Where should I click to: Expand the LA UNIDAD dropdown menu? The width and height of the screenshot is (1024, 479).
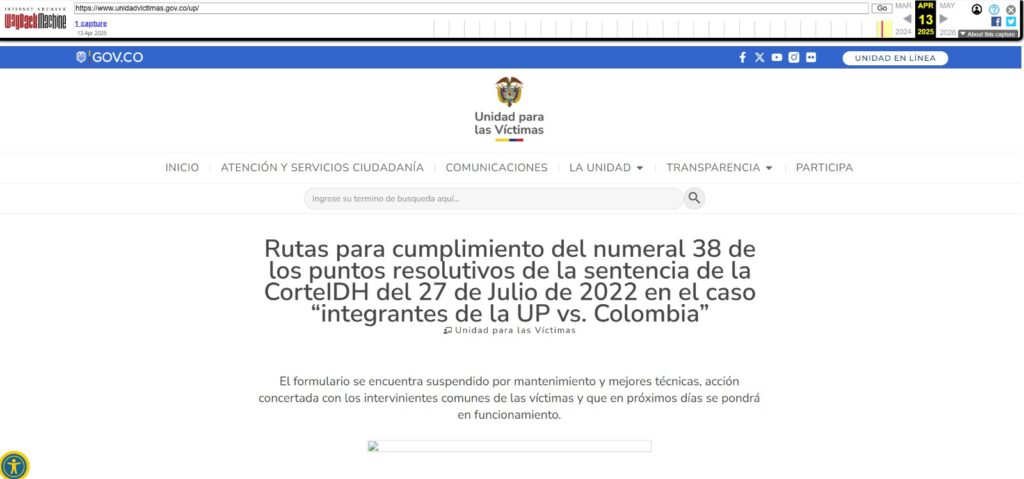click(x=607, y=167)
